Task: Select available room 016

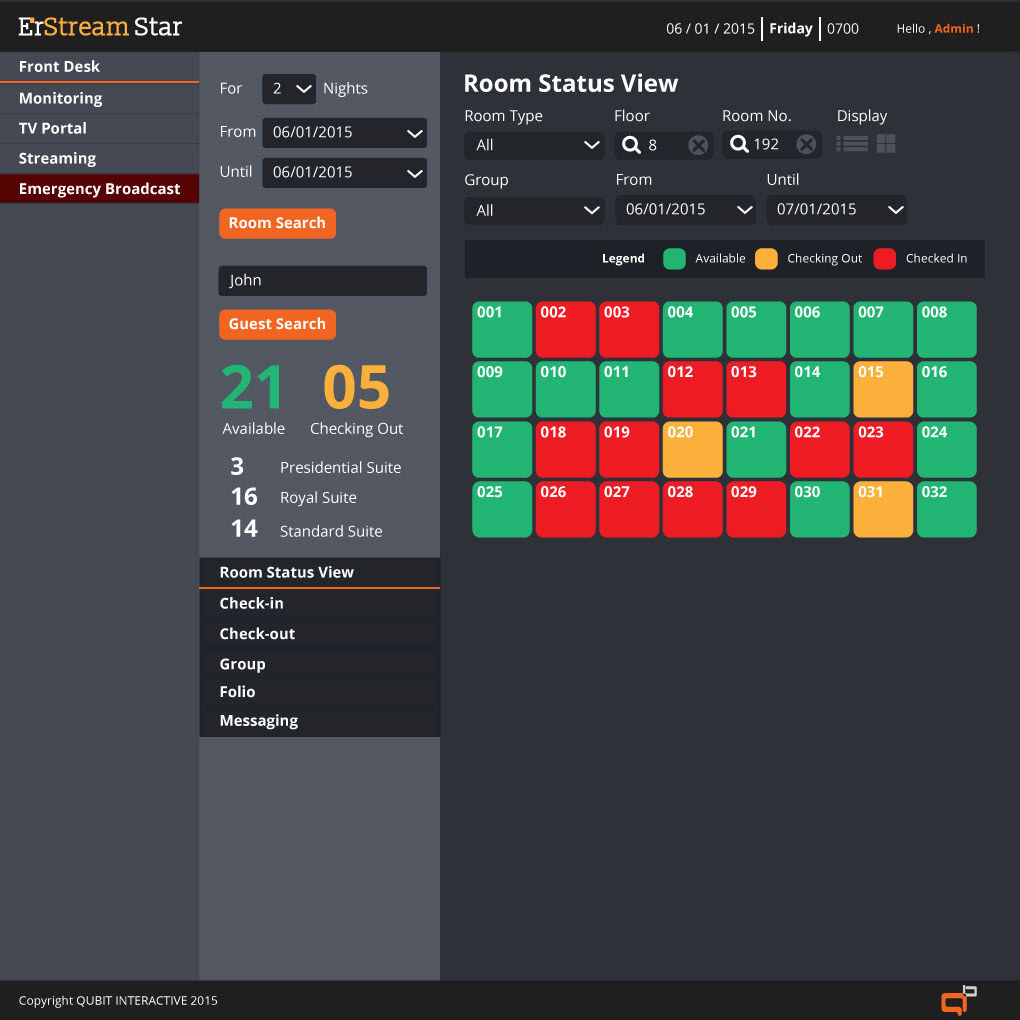Action: point(946,389)
